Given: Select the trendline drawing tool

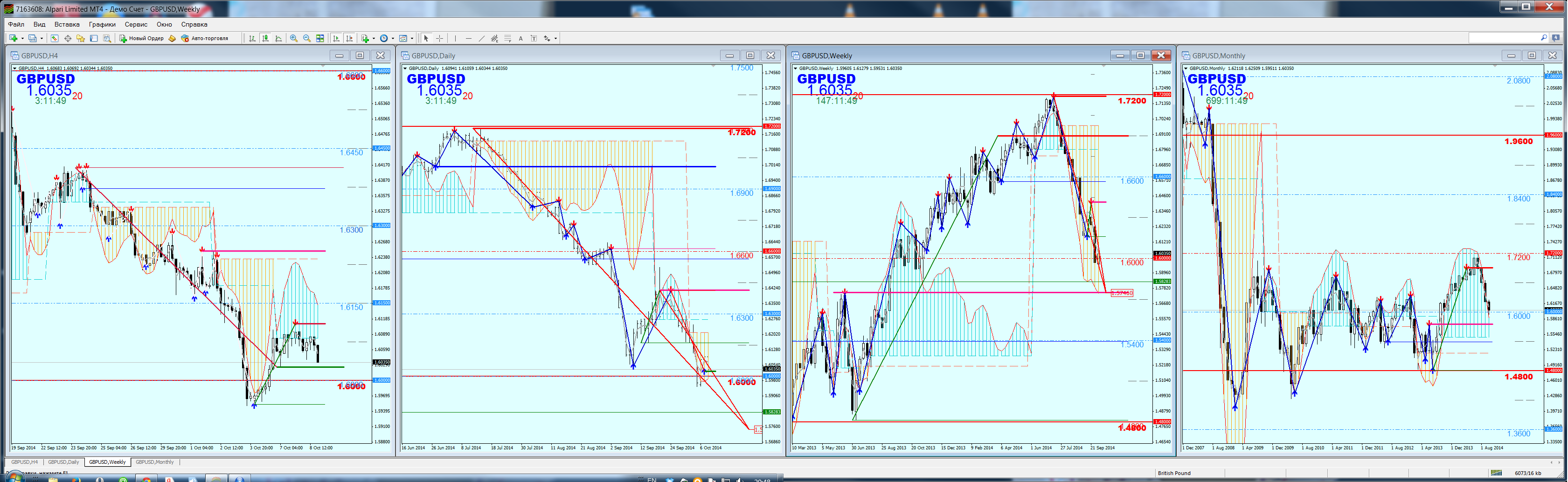Looking at the screenshot, I should click(x=482, y=38).
